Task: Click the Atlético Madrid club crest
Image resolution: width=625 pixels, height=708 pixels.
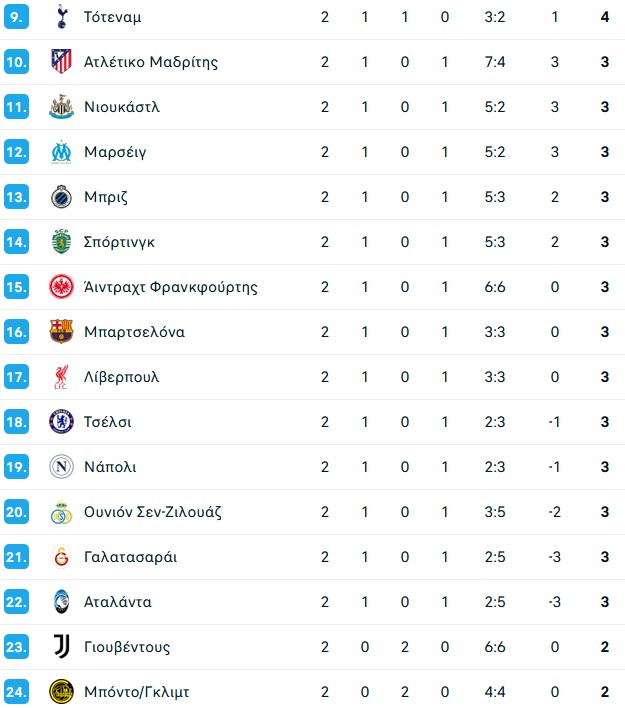Action: click(62, 62)
